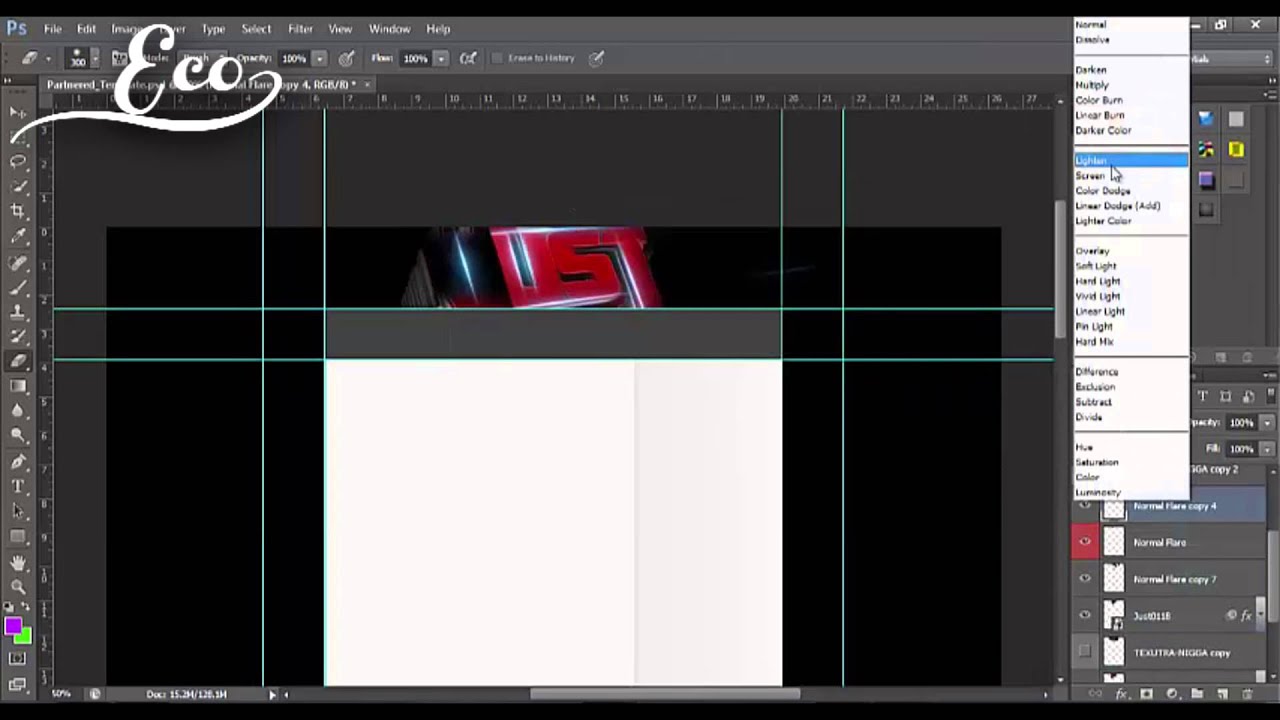Select the Lasso tool
This screenshot has width=1280, height=720.
click(x=18, y=161)
